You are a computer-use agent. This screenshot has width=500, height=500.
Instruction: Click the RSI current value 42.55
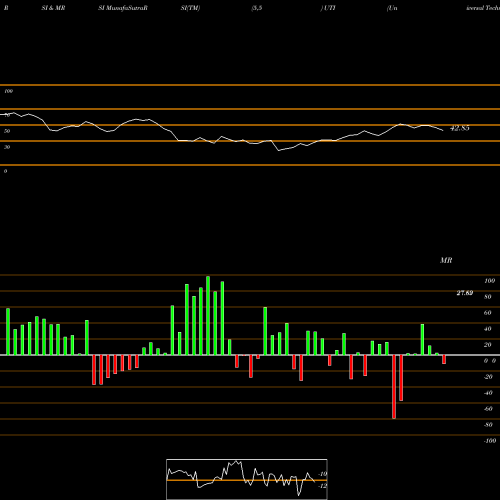click(x=460, y=128)
